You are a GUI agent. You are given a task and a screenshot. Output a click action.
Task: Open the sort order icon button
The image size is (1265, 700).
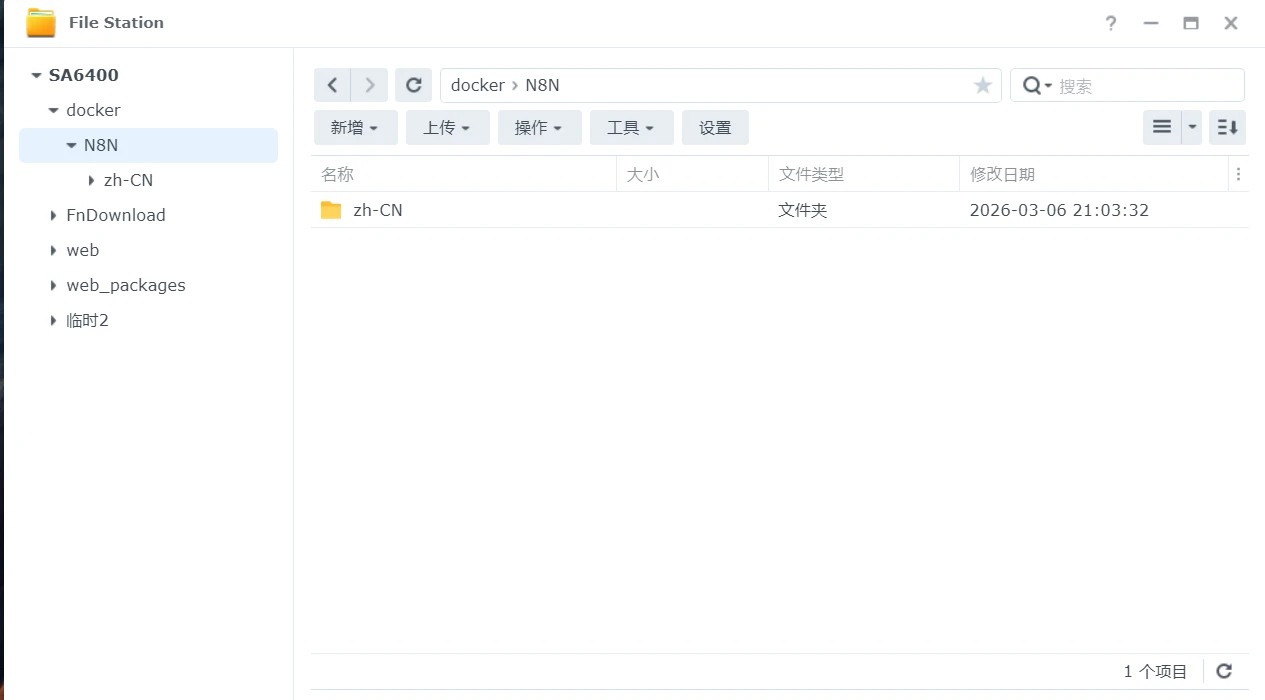pyautogui.click(x=1227, y=127)
